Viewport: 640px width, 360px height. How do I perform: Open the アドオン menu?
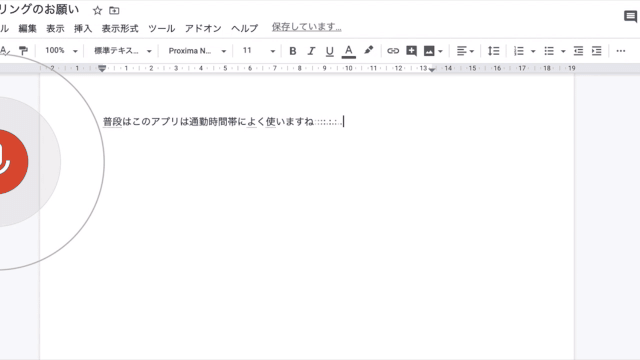(x=203, y=29)
